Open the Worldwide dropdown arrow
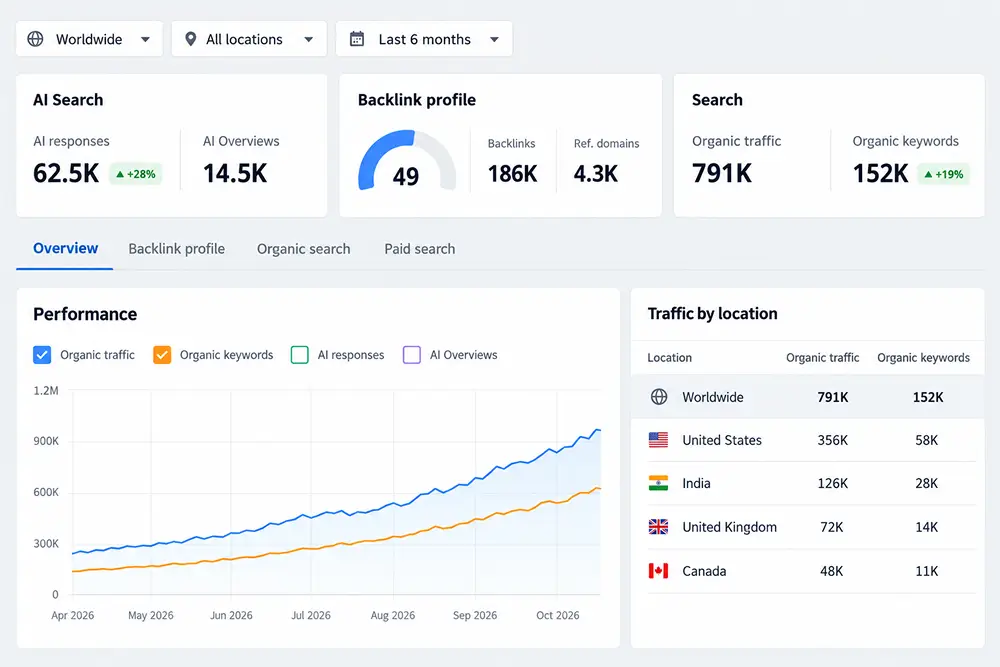The width and height of the screenshot is (1000, 667). tap(145, 40)
